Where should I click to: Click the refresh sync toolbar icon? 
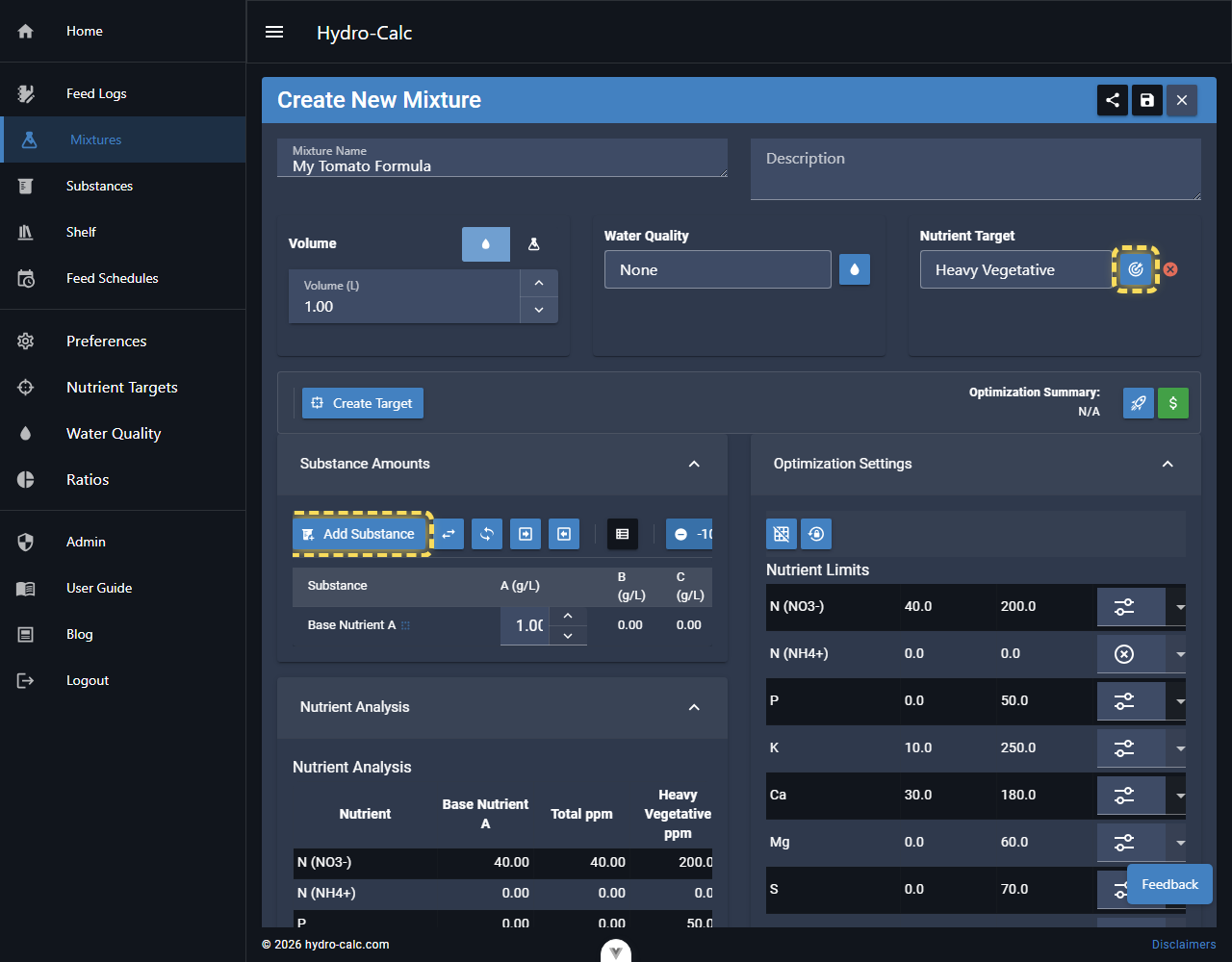tap(487, 534)
